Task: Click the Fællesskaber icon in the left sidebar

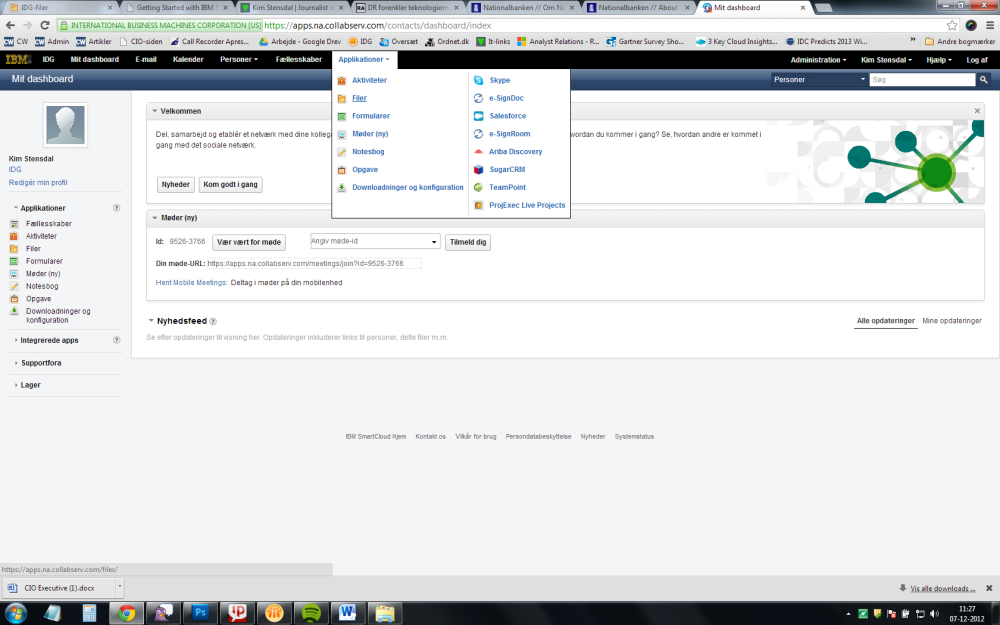Action: pos(14,224)
